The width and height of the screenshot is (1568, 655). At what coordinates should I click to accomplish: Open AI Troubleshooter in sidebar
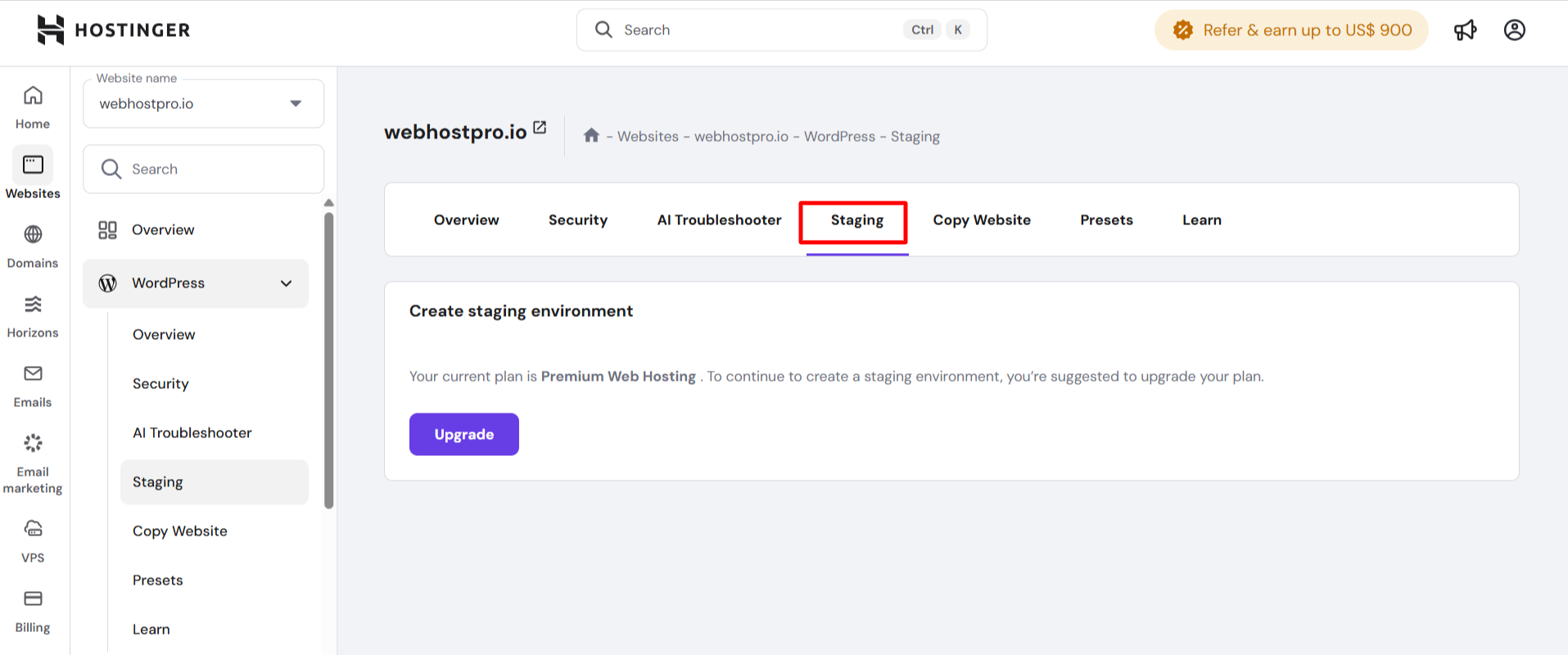192,432
